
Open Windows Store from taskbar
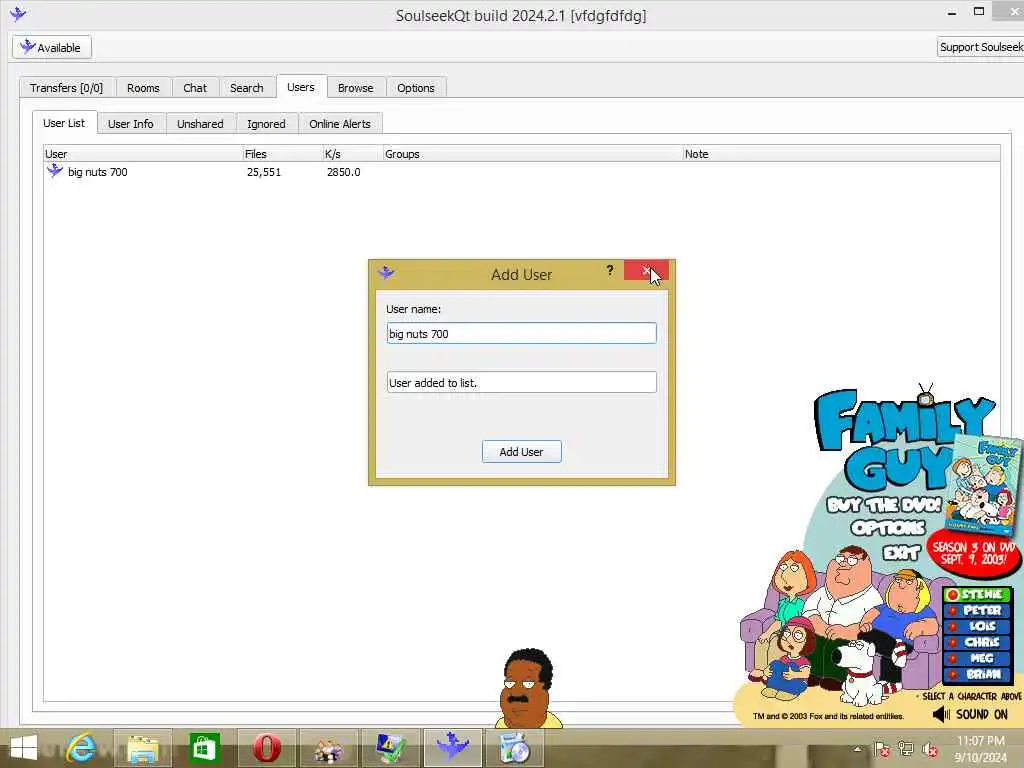pyautogui.click(x=204, y=748)
